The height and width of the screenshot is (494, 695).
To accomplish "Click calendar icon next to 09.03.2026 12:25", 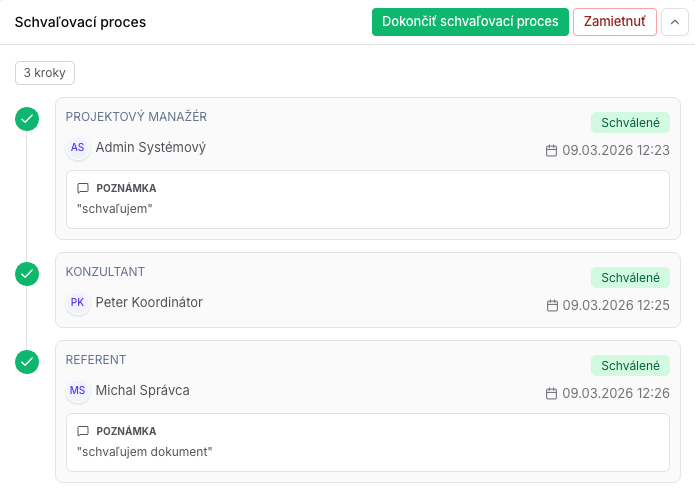I will (552, 306).
